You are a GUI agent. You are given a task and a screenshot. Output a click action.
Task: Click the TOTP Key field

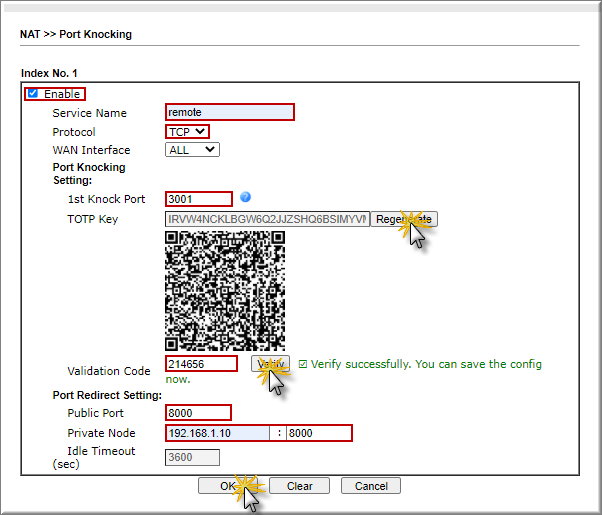[268, 219]
